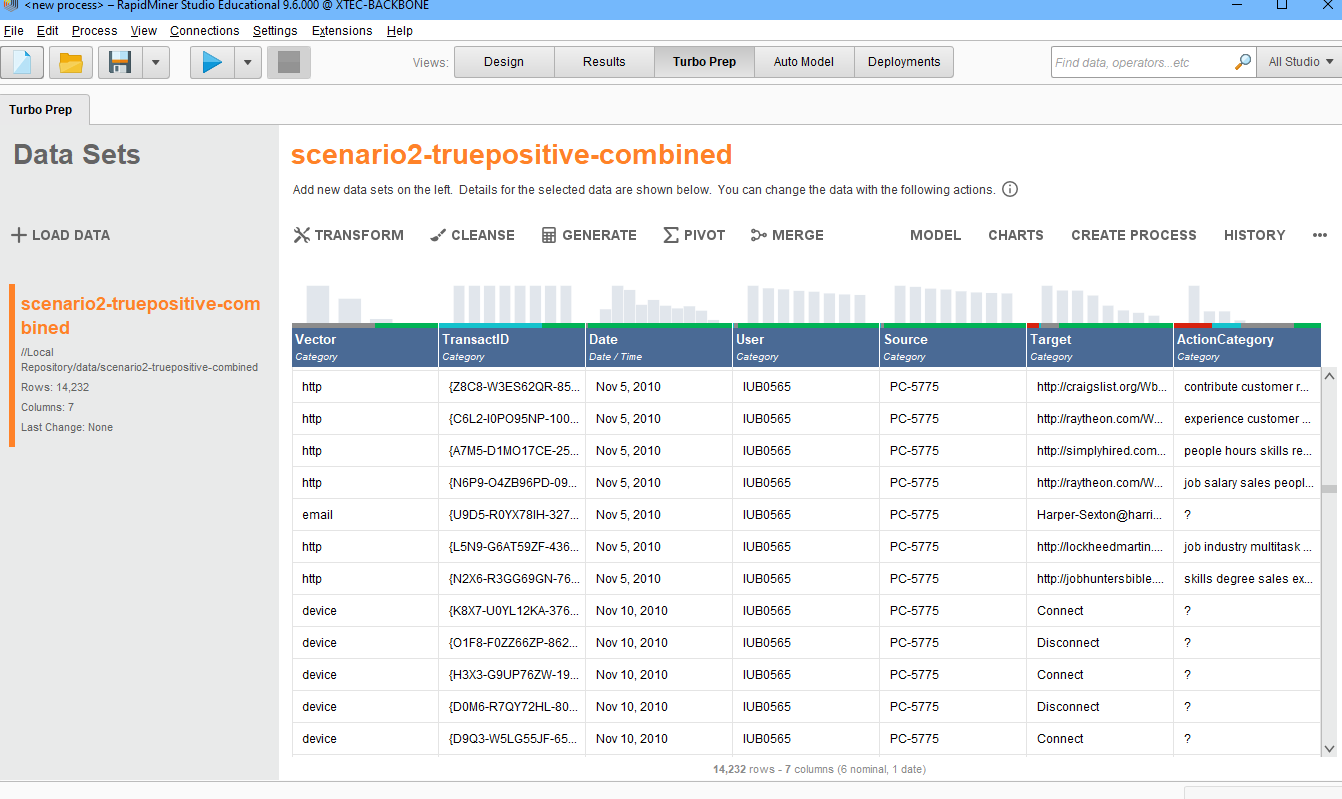The width and height of the screenshot is (1342, 799).
Task: Click the Vector column histogram thumbnail
Action: [350, 304]
